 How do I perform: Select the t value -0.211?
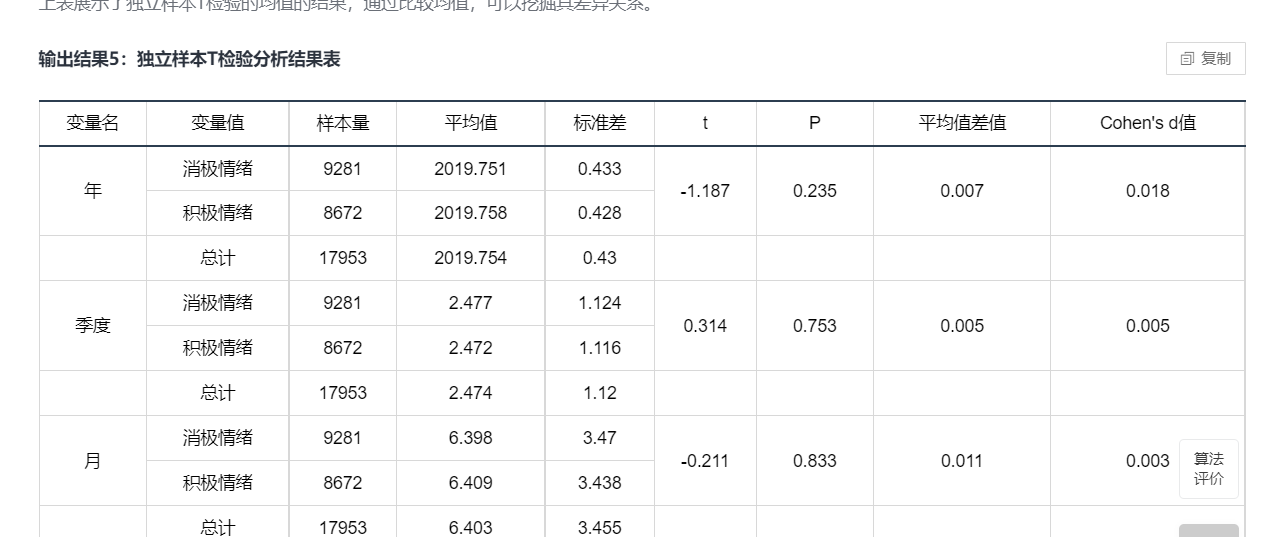coord(705,461)
